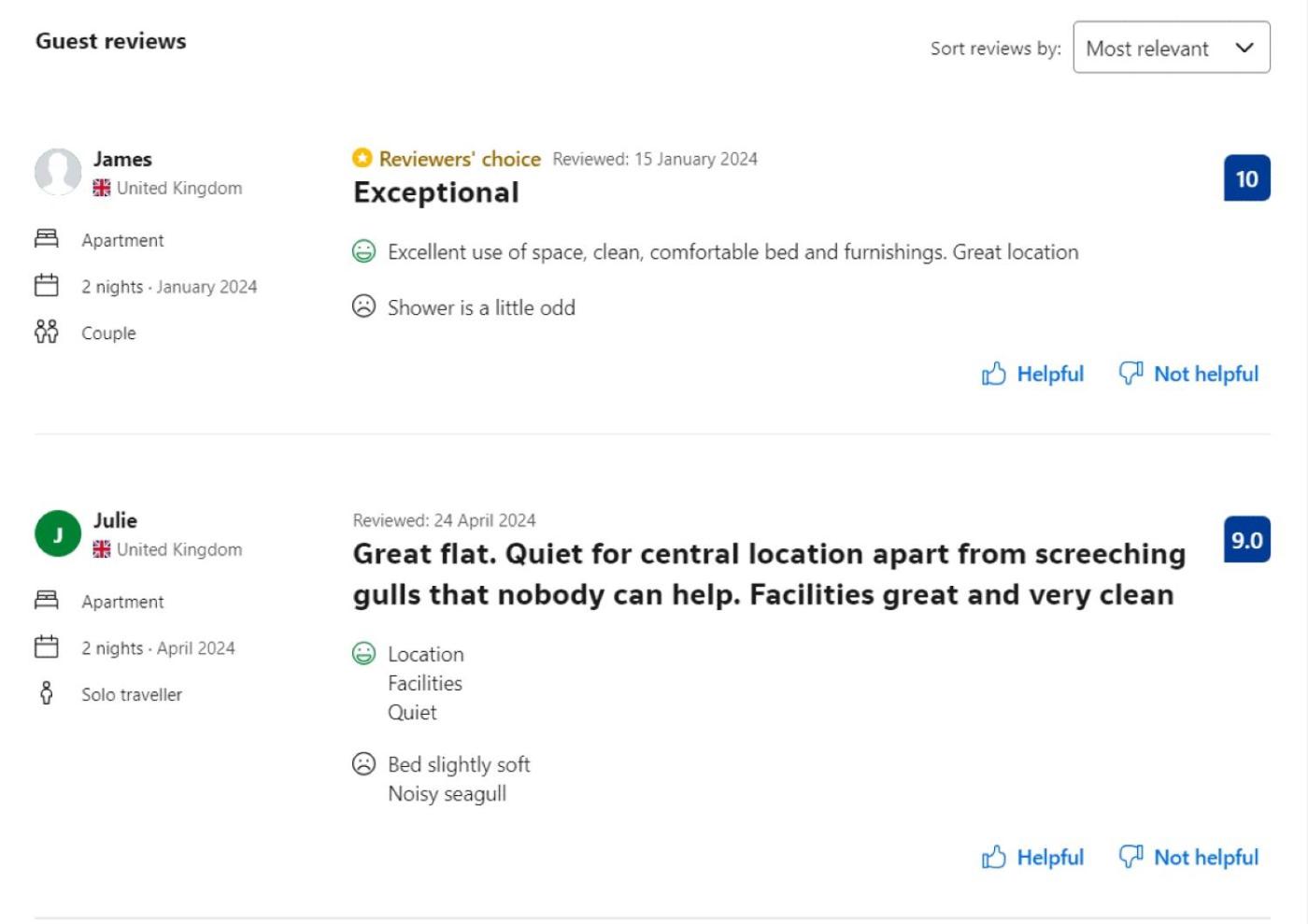
Task: Open the Sort reviews by dropdown
Action: click(1170, 48)
